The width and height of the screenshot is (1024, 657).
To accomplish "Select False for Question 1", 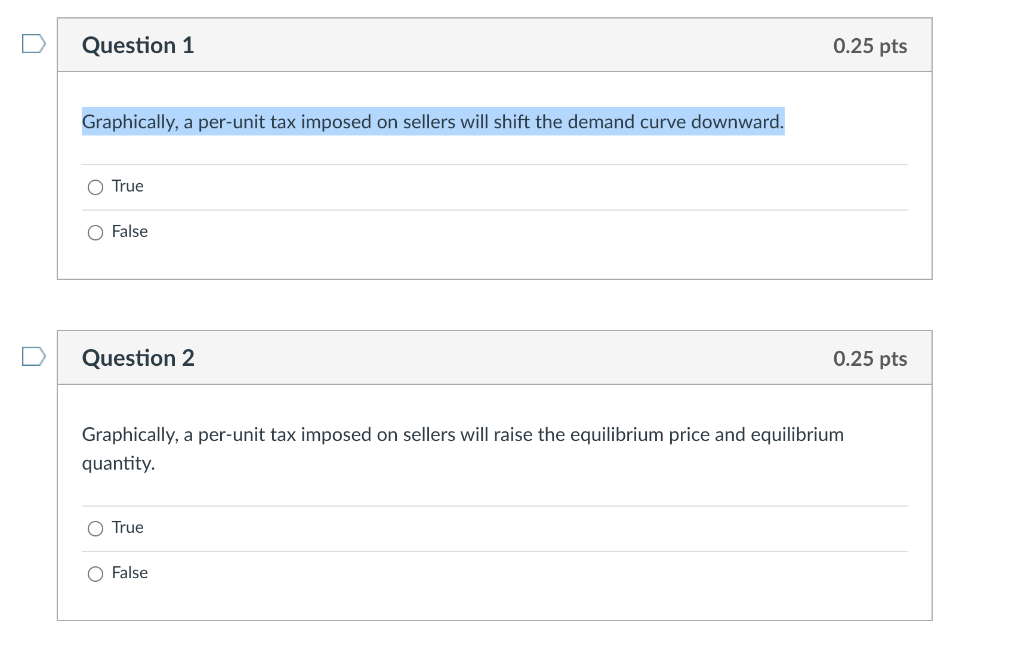I will (95, 232).
